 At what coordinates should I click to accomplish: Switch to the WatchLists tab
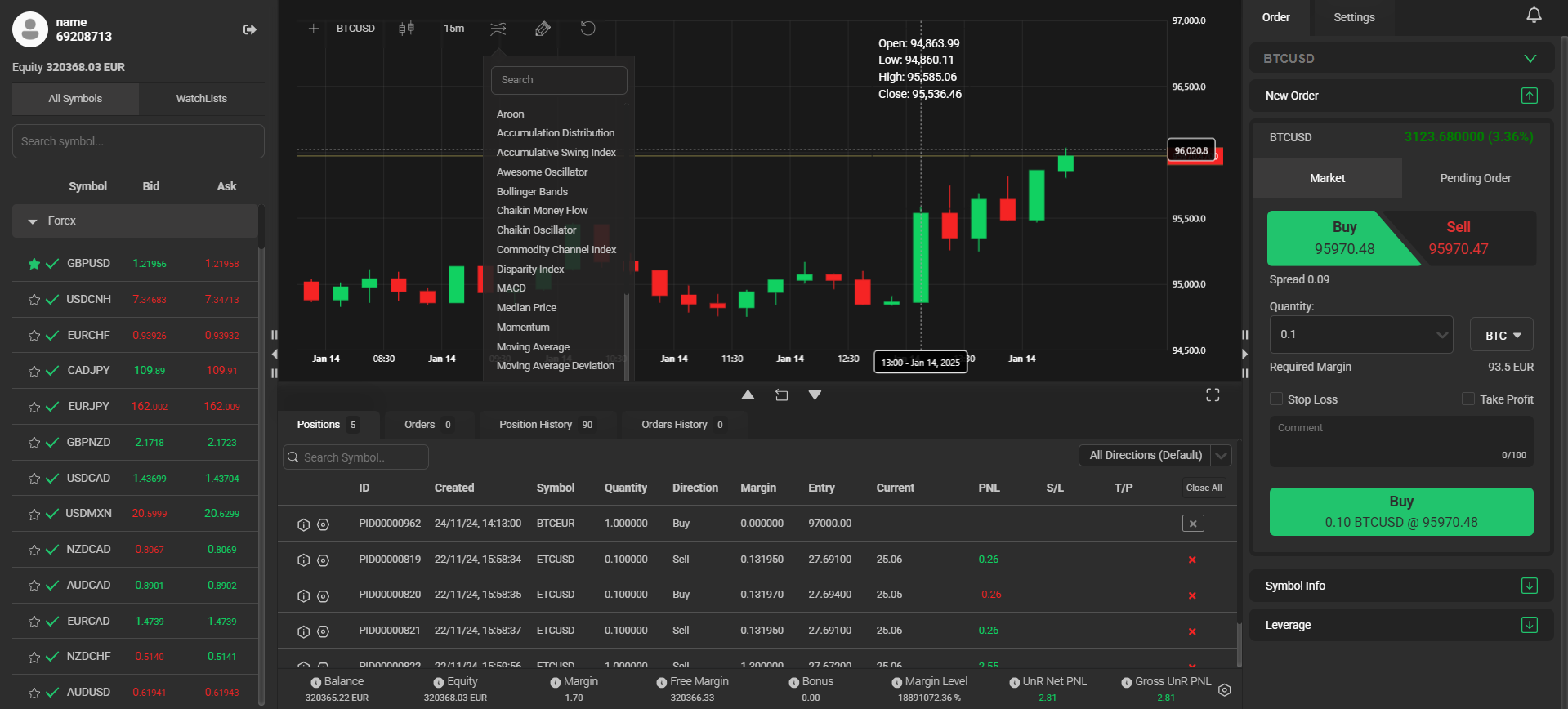click(201, 99)
